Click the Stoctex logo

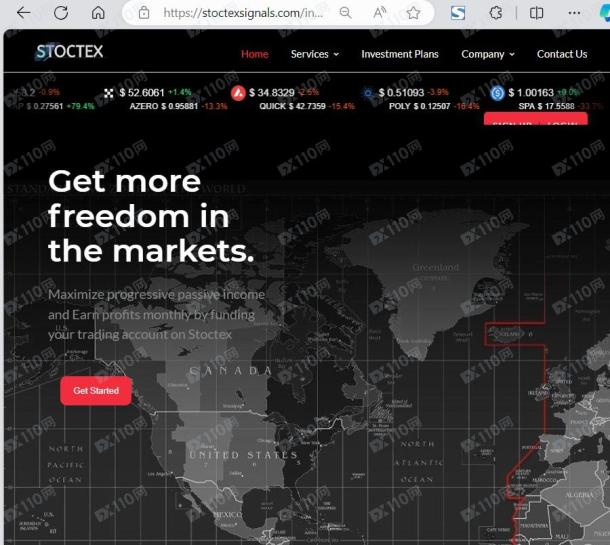69,52
